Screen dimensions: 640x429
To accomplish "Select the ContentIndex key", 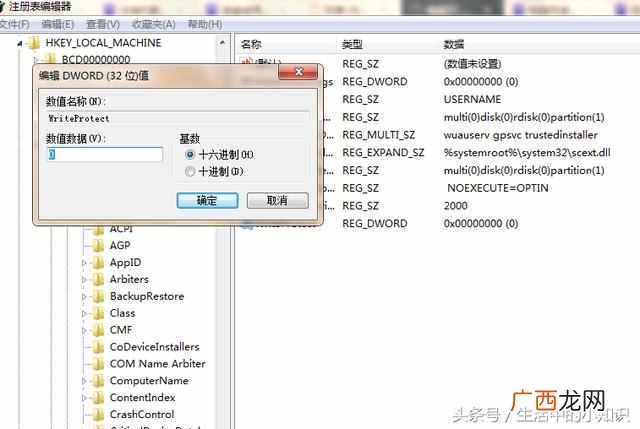I will [142, 398].
